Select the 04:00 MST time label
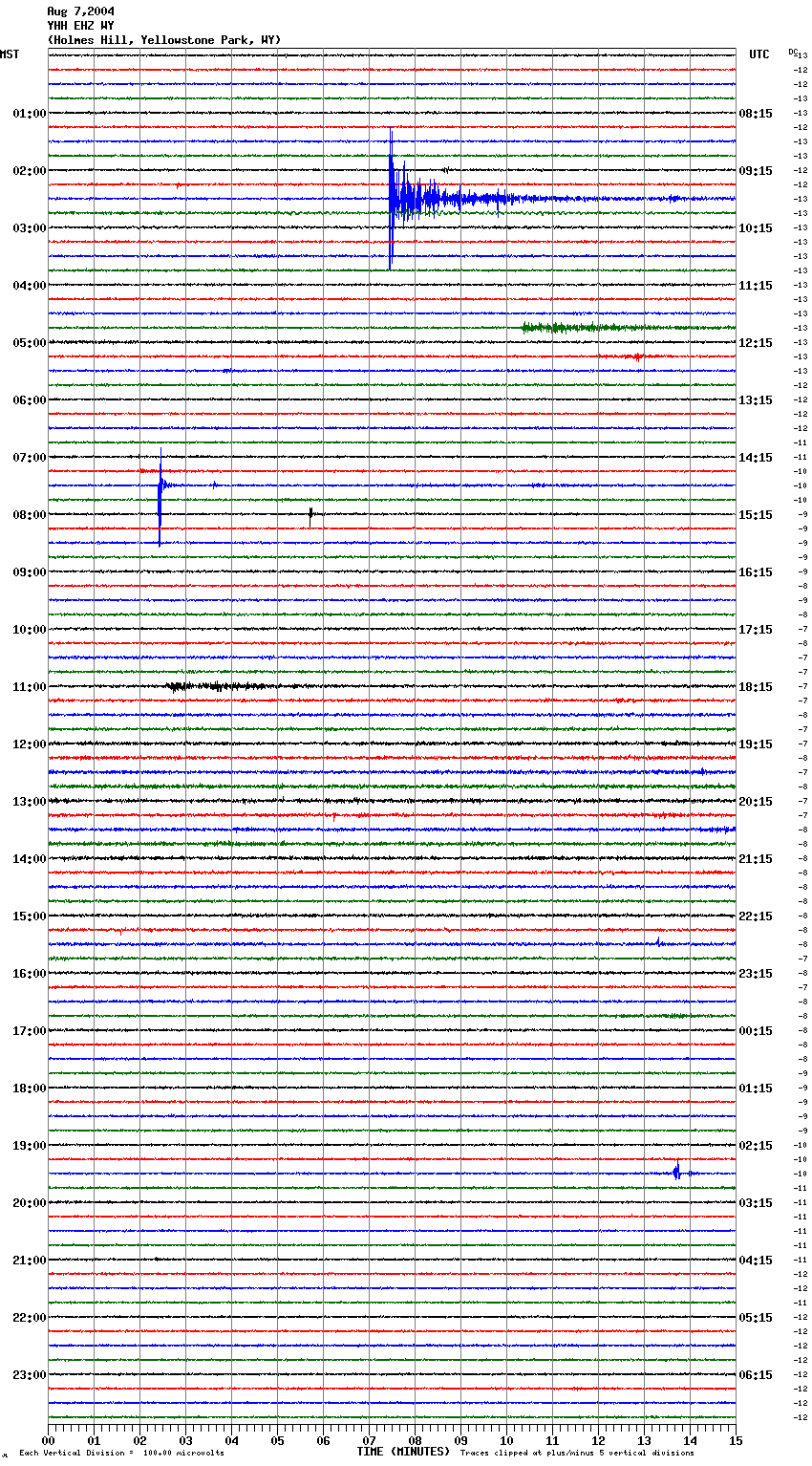812x1466 pixels. tap(30, 286)
